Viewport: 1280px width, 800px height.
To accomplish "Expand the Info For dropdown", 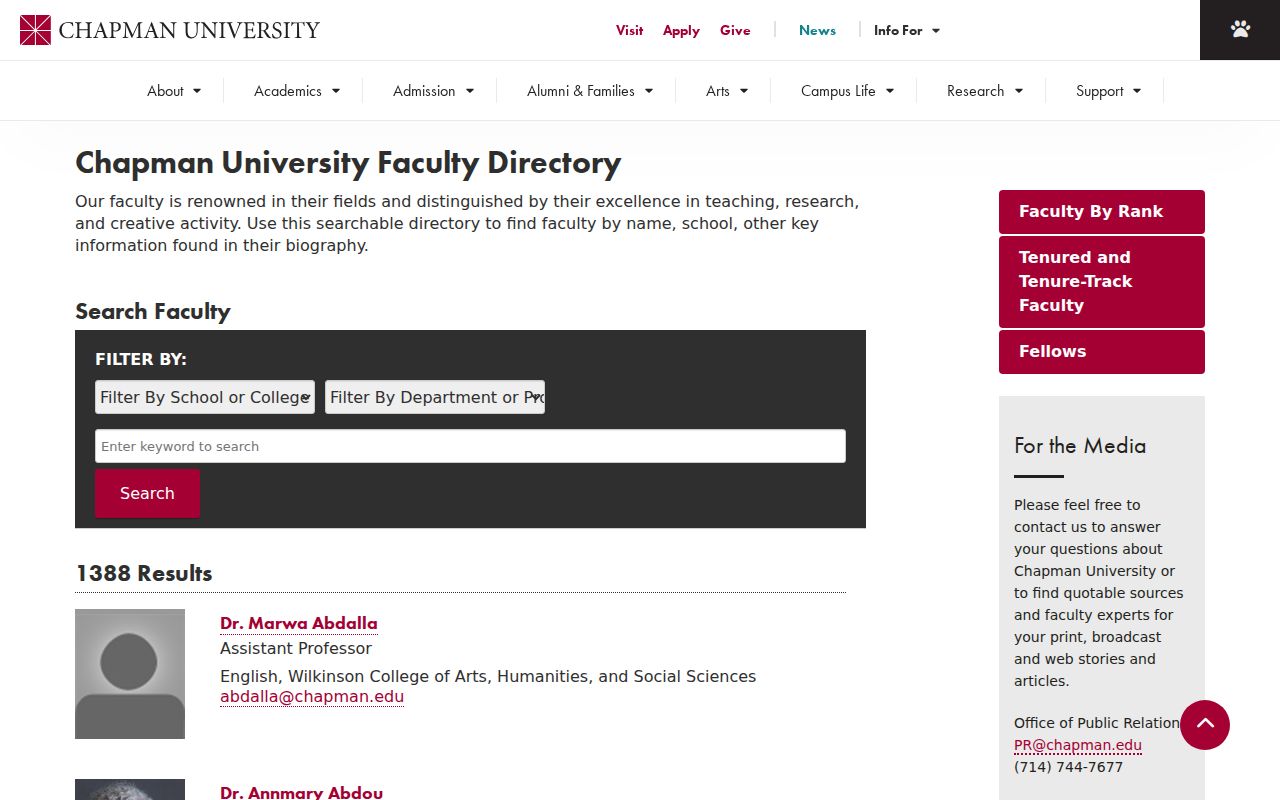I will click(907, 30).
